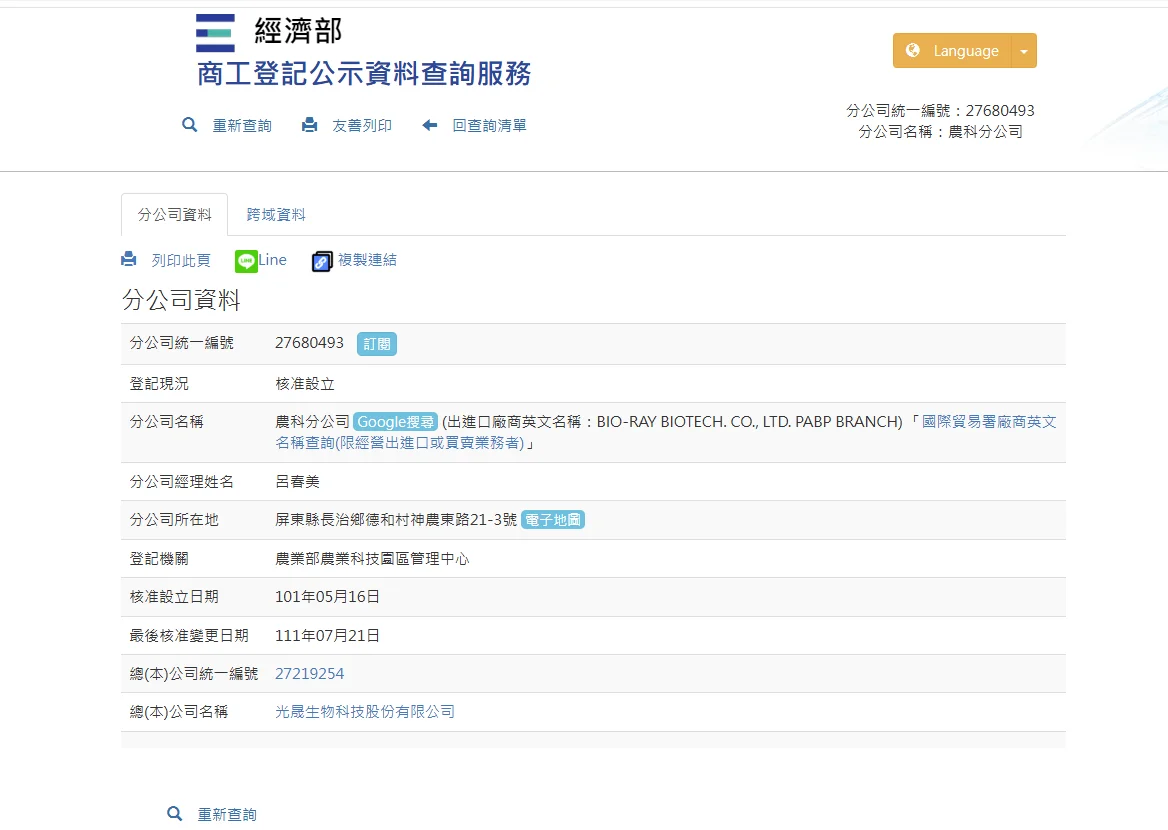Screen dimensions: 1168x830
Task: Open 國際貿易署廠商英文名稱查詢 link
Action: coord(988,422)
